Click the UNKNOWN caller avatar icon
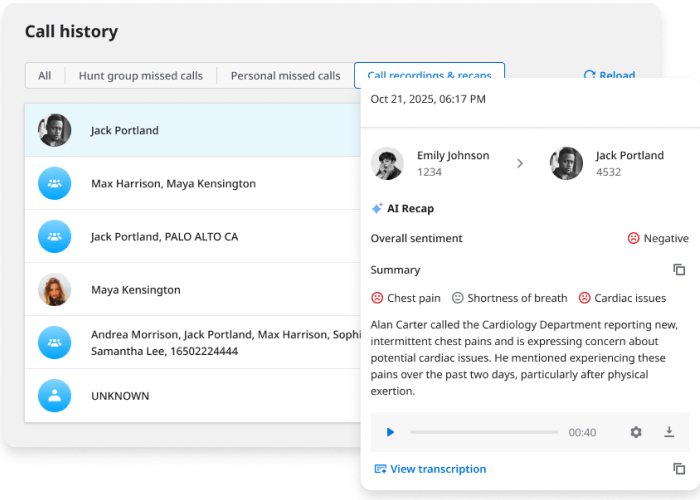 click(x=54, y=396)
